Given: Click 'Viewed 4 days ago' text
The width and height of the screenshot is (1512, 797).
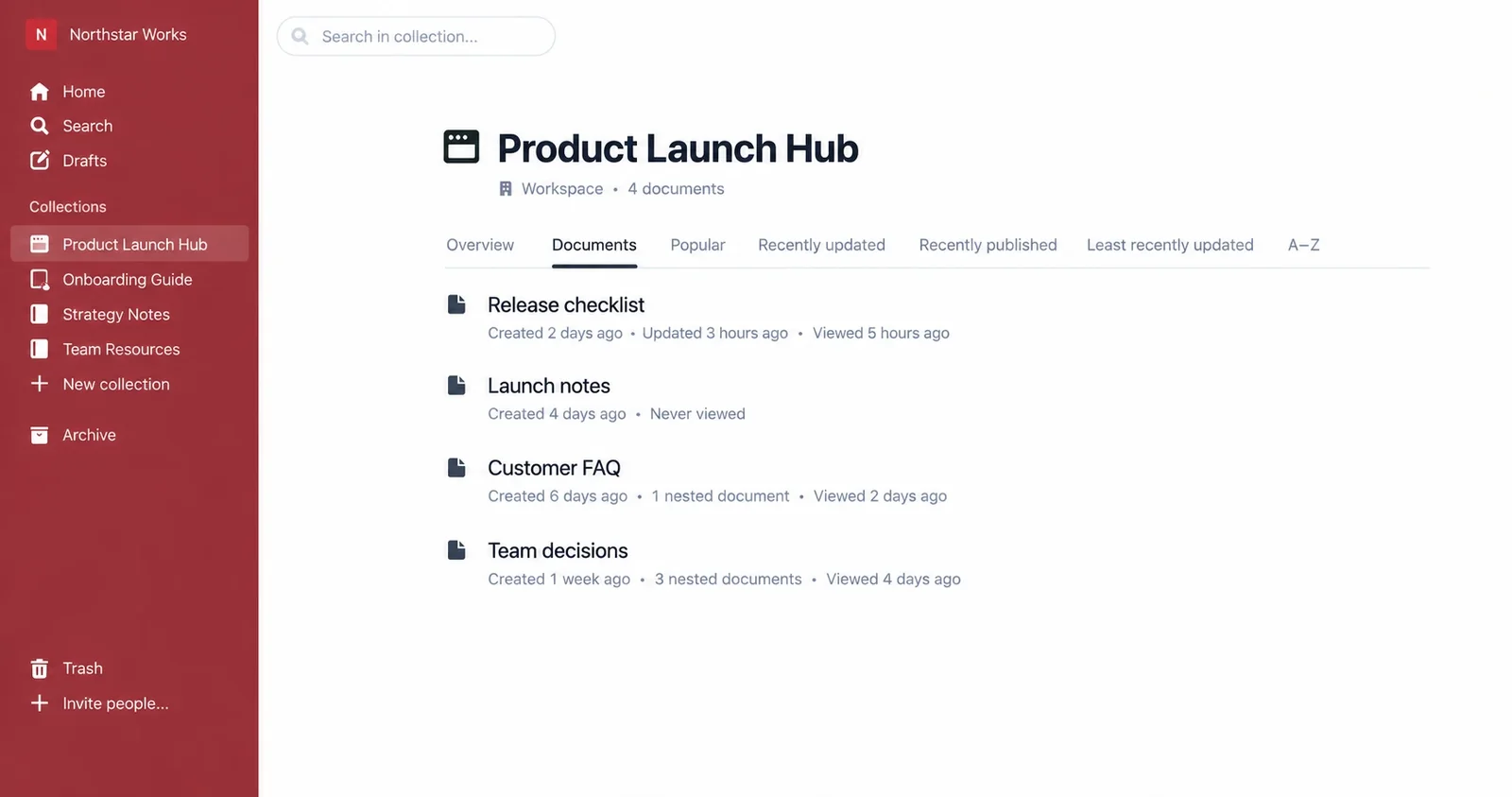Looking at the screenshot, I should (893, 579).
